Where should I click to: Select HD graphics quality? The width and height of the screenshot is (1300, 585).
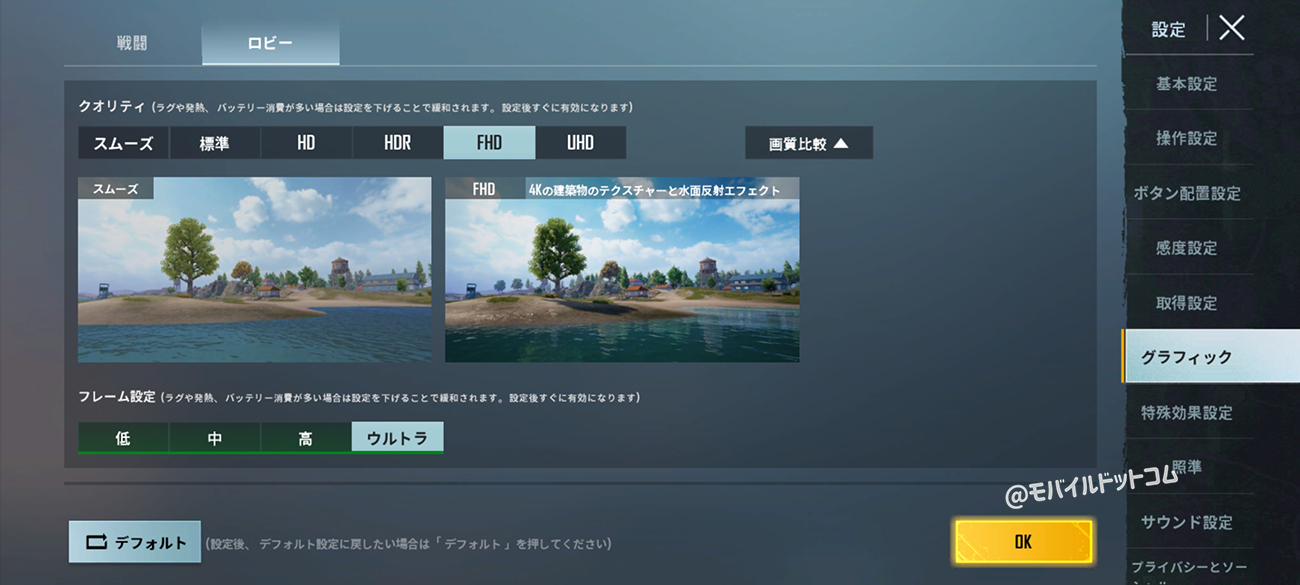306,143
